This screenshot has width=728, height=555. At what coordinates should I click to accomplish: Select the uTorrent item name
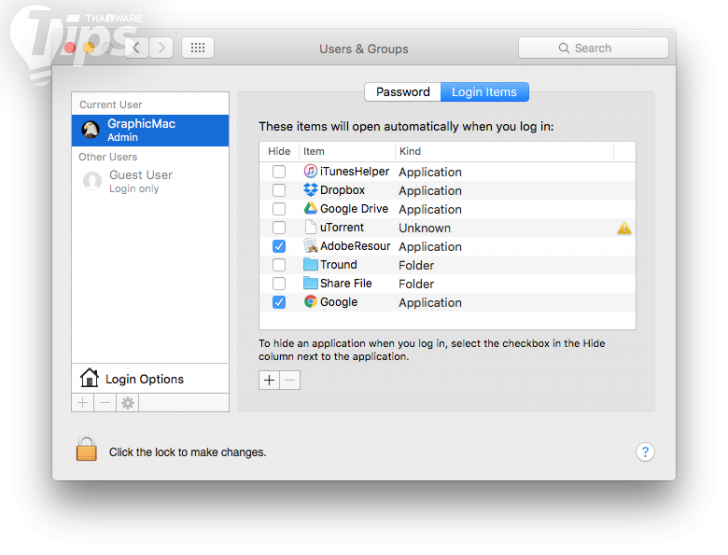(342, 227)
